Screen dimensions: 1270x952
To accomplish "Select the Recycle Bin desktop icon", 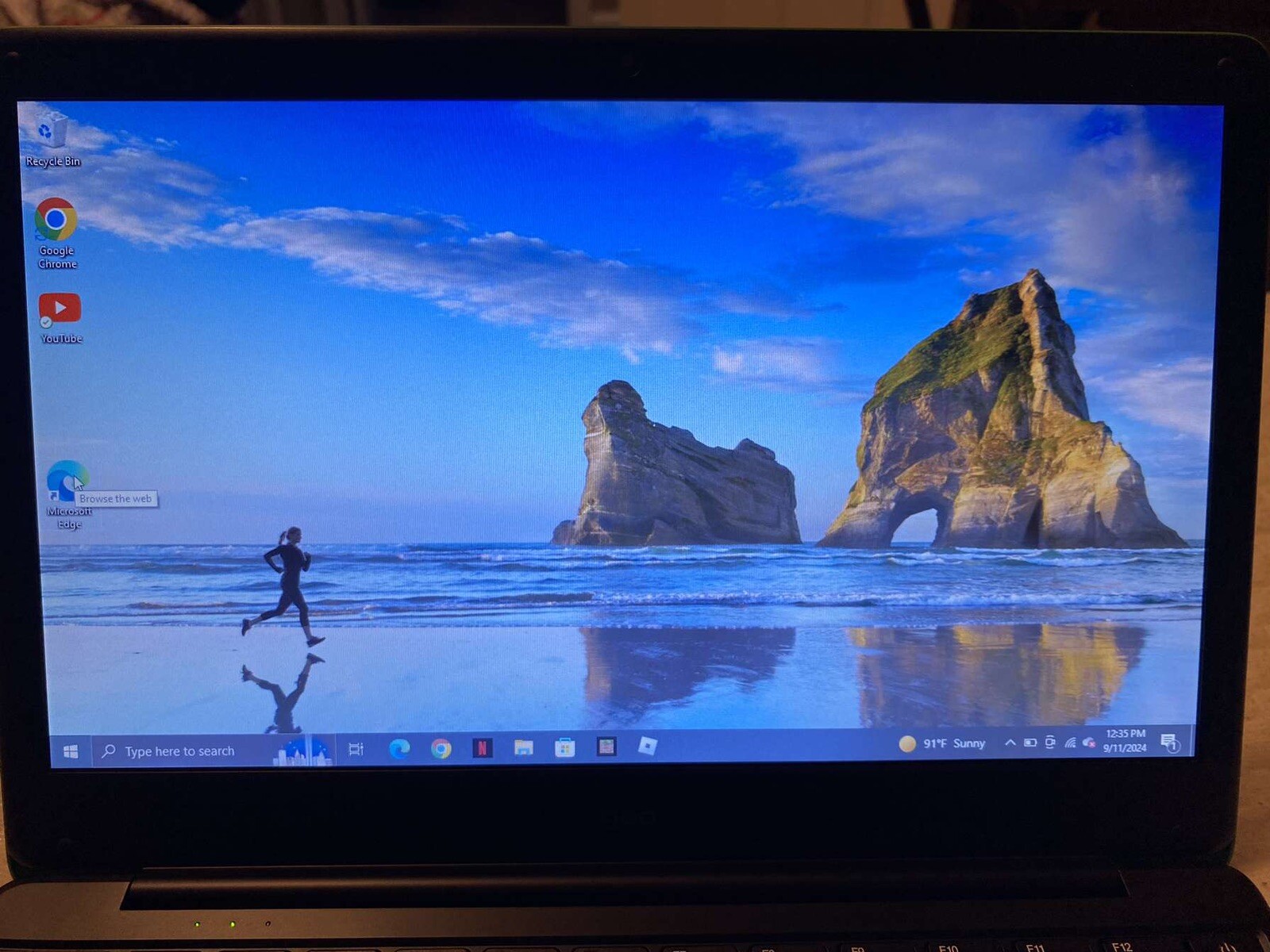I will [52, 140].
